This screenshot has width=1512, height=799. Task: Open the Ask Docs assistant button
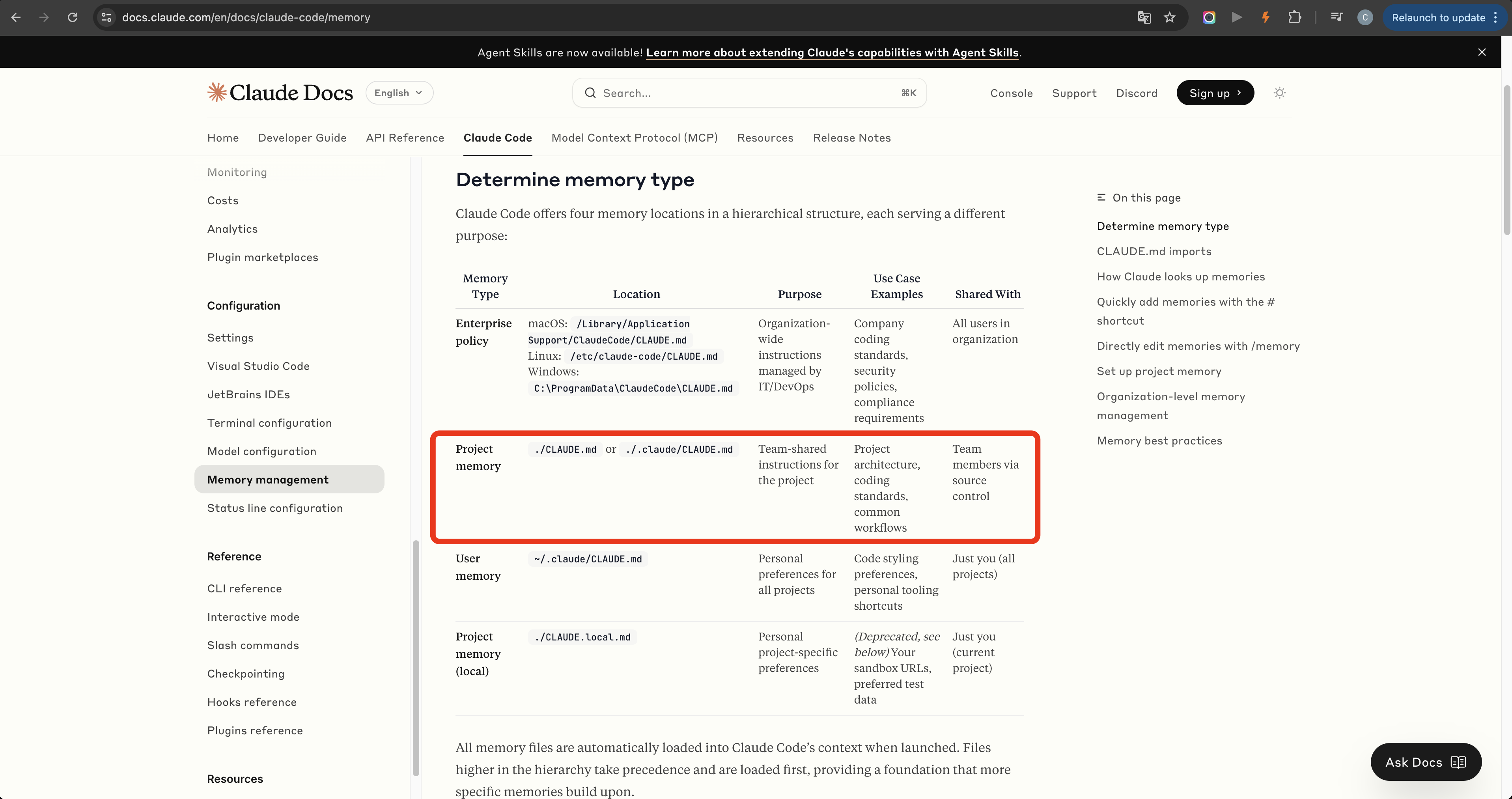[1425, 762]
